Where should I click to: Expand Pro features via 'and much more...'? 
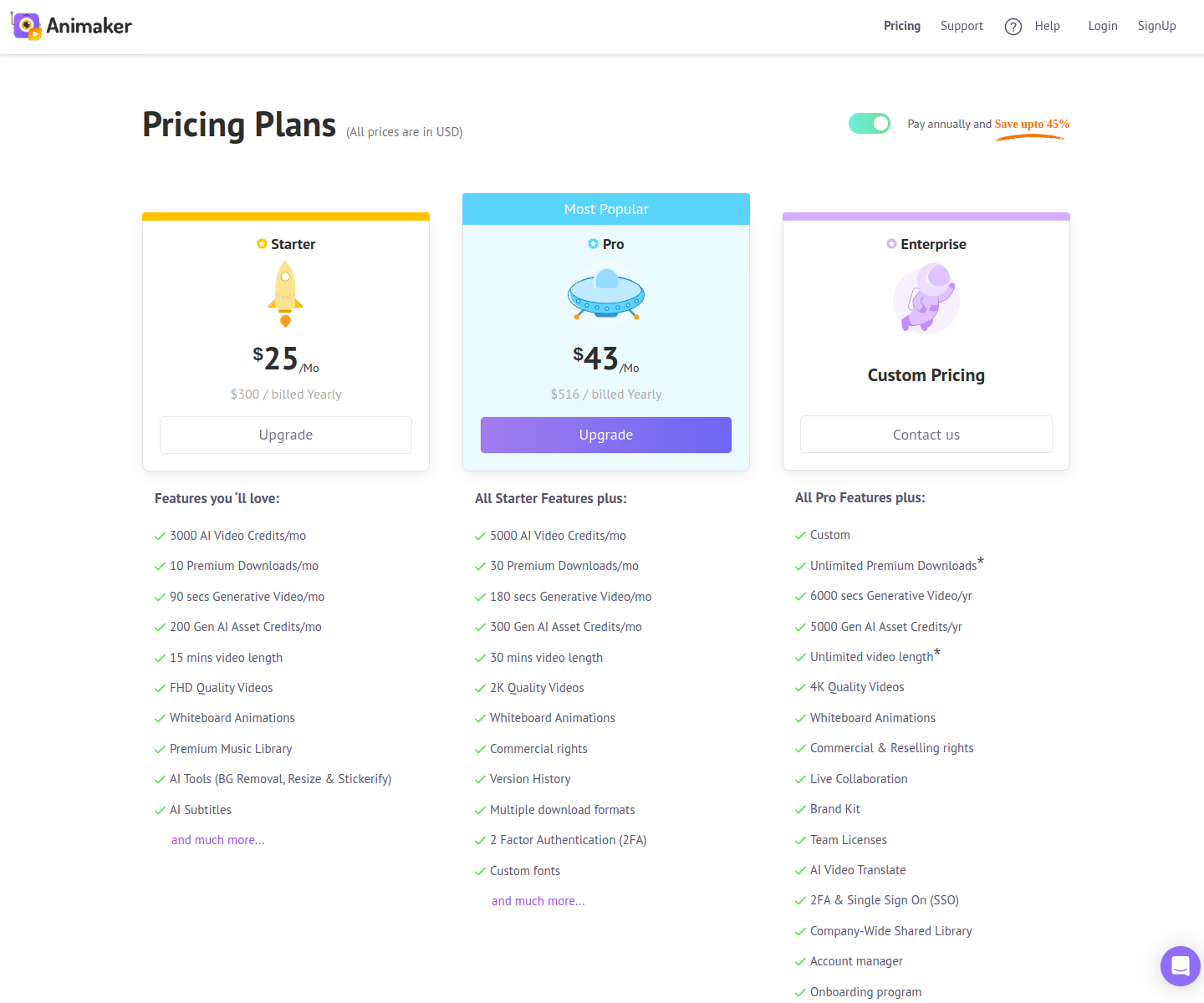(x=538, y=901)
